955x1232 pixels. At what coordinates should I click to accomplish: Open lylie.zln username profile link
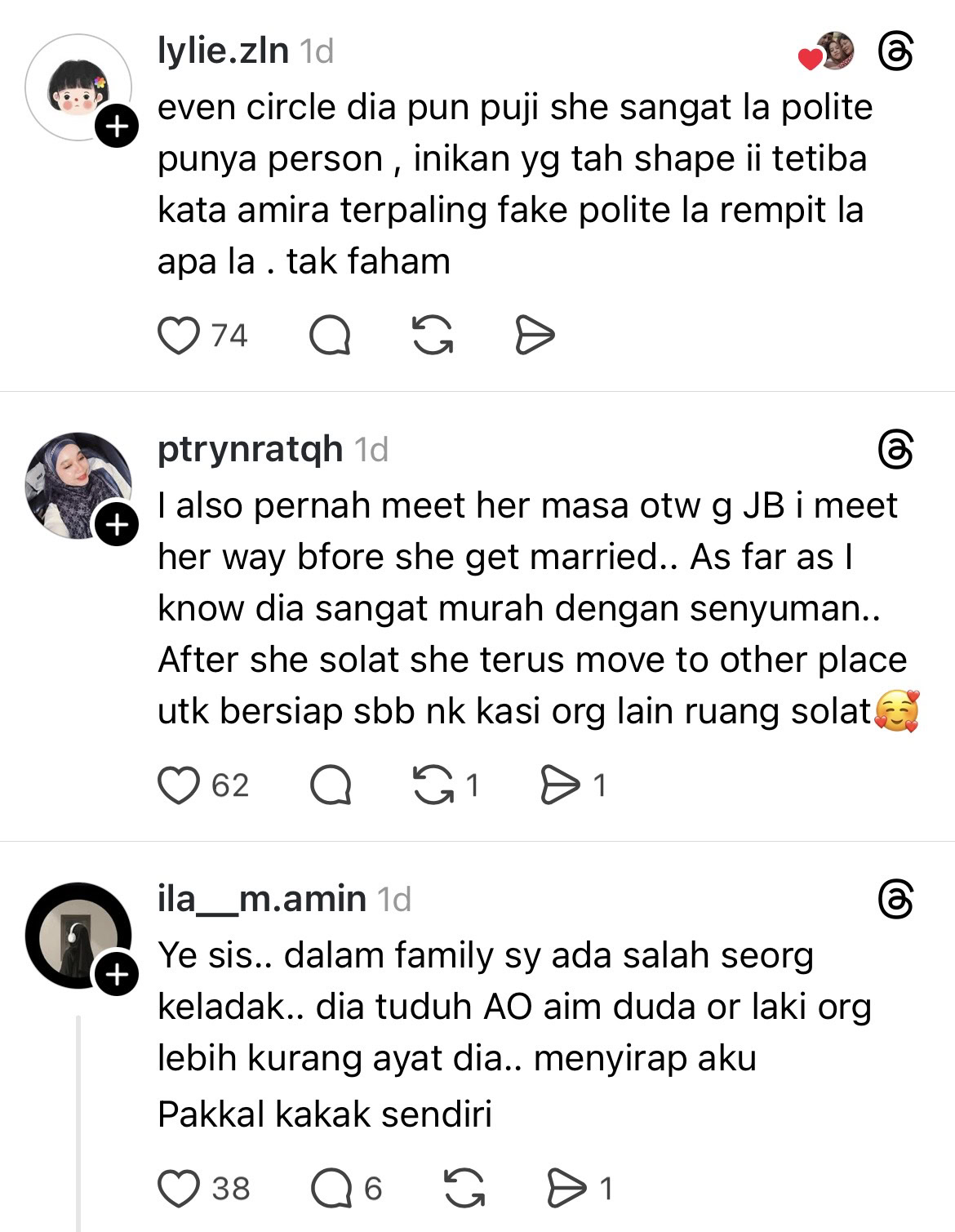pos(223,51)
